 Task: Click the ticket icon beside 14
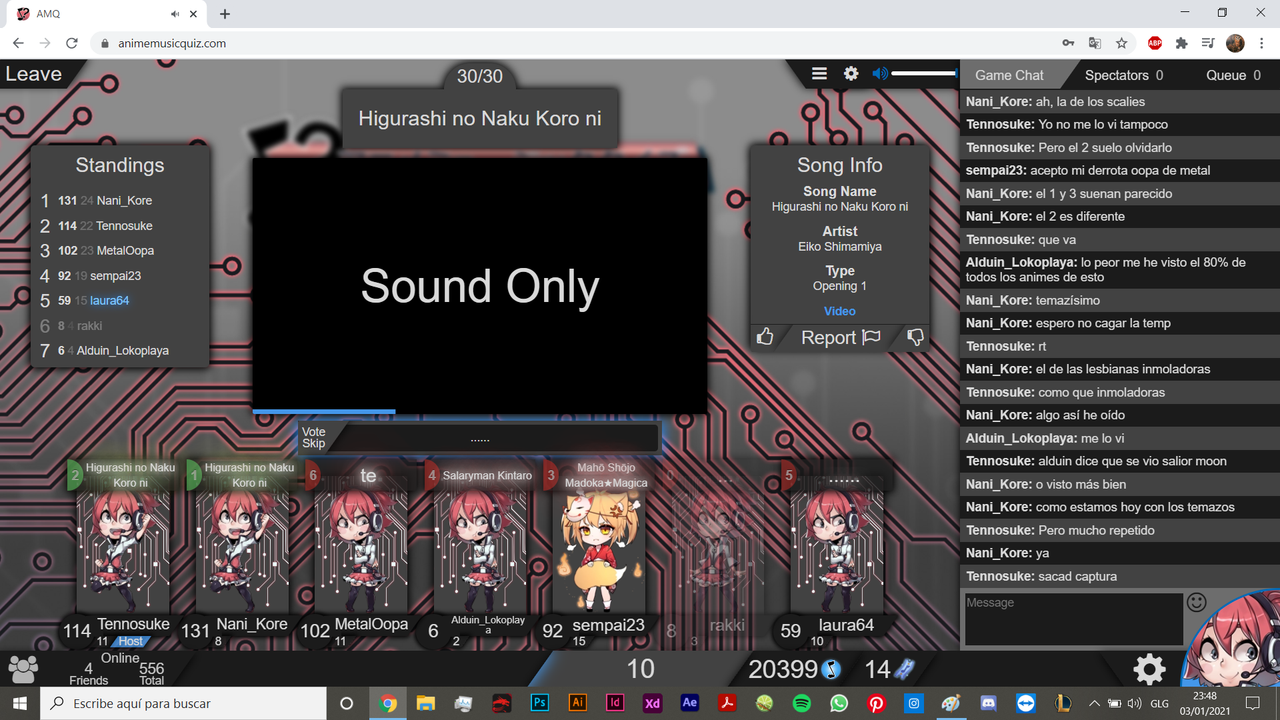pyautogui.click(x=904, y=669)
